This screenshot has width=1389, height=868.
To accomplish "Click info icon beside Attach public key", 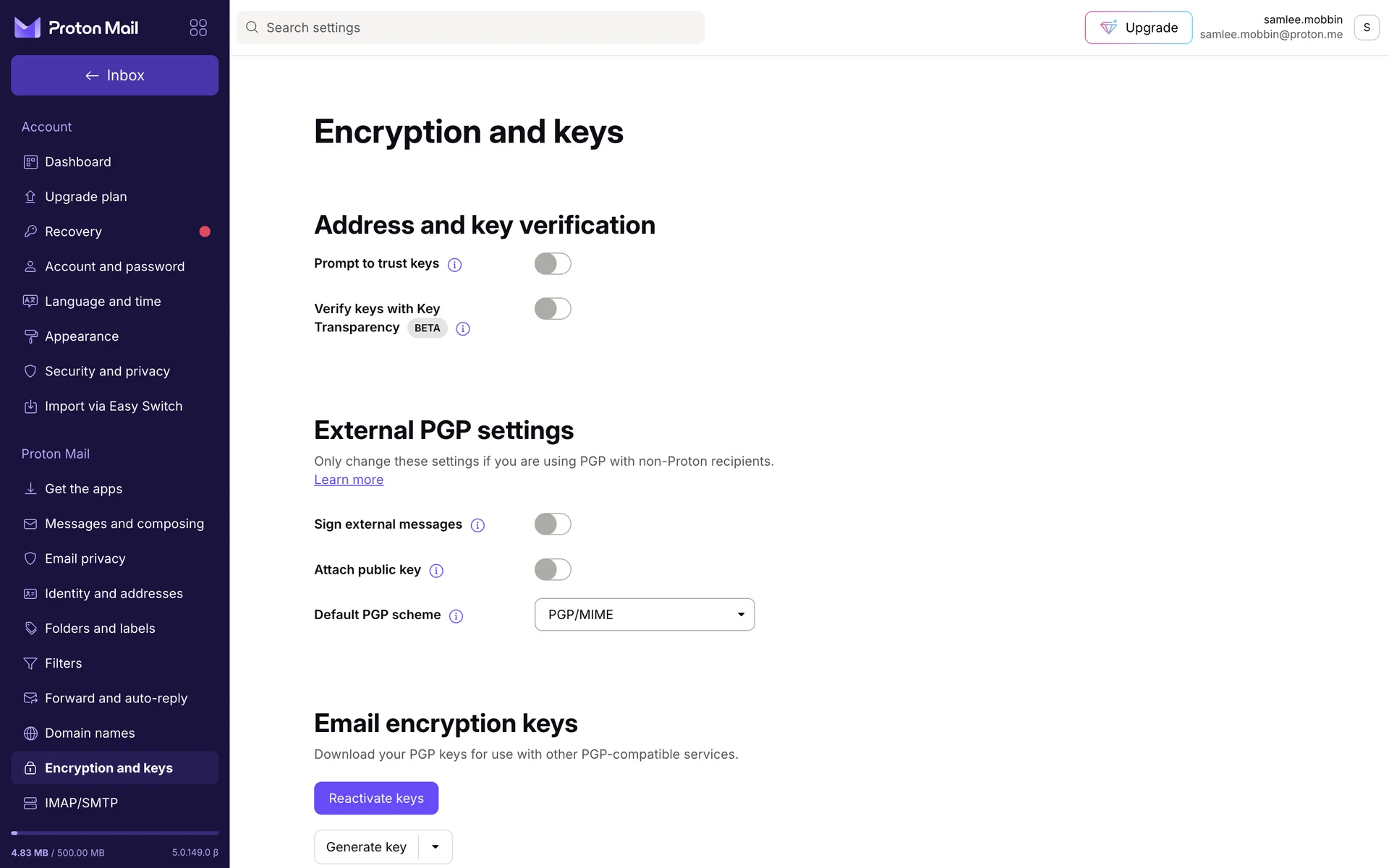I will 436,571.
